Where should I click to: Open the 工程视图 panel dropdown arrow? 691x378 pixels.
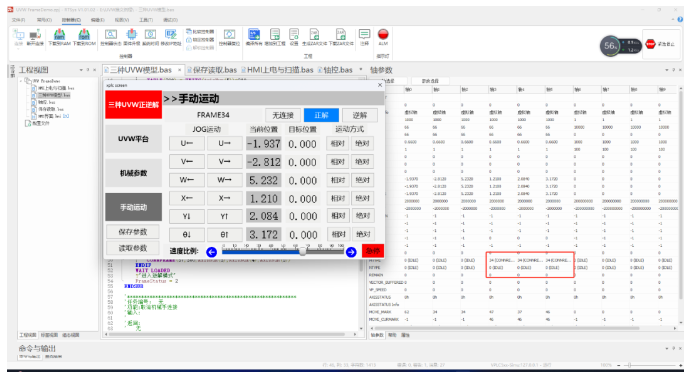click(81, 70)
